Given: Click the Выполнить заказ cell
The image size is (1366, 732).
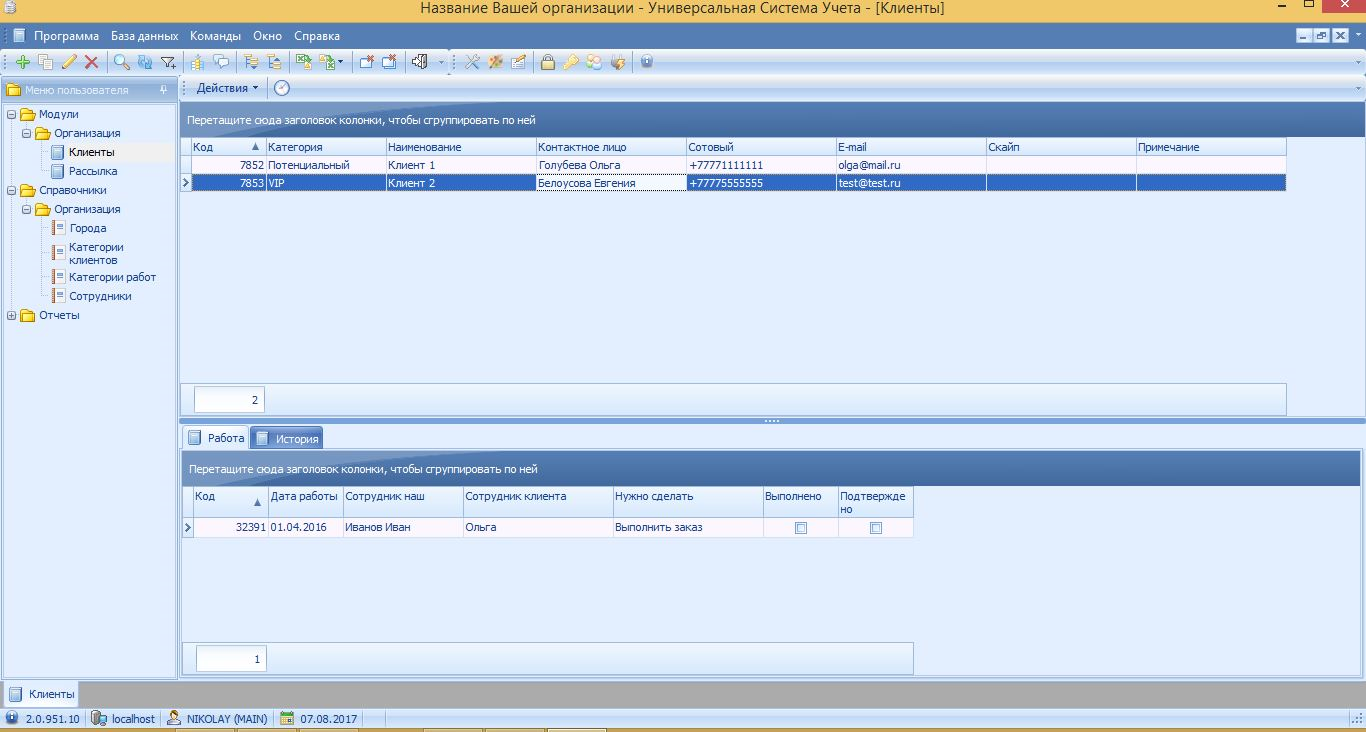Looking at the screenshot, I should click(x=687, y=527).
